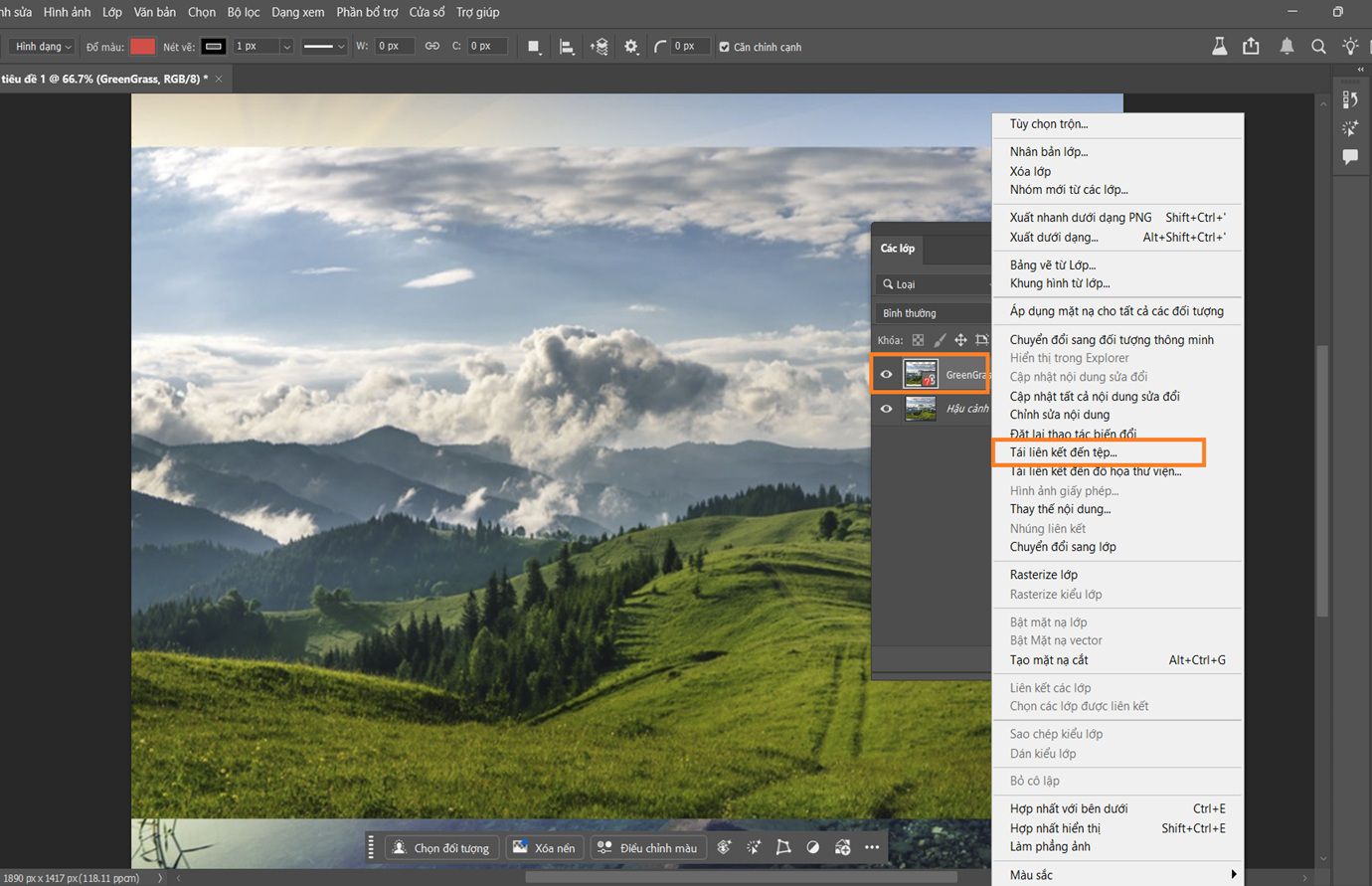The width and height of the screenshot is (1372, 886).
Task: Open the search magnifier icon at top right
Action: pyautogui.click(x=1318, y=47)
